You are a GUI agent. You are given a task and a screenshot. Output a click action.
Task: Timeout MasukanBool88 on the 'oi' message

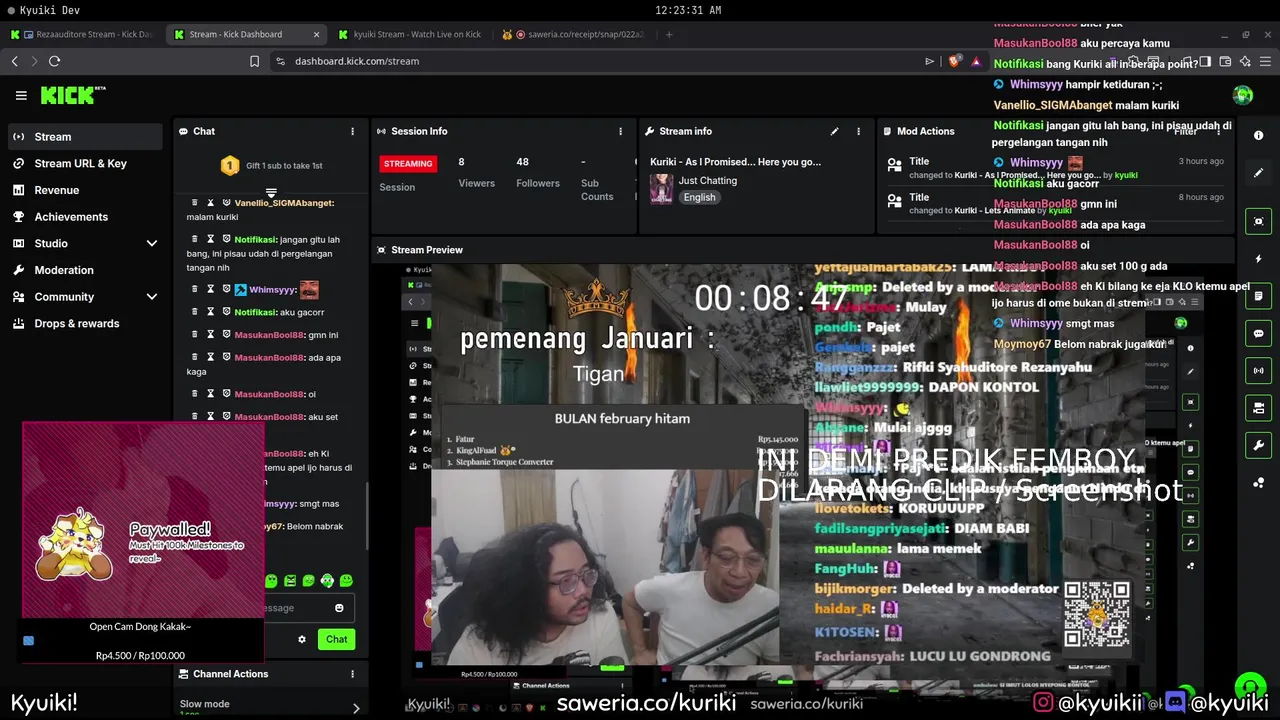pyautogui.click(x=211, y=394)
